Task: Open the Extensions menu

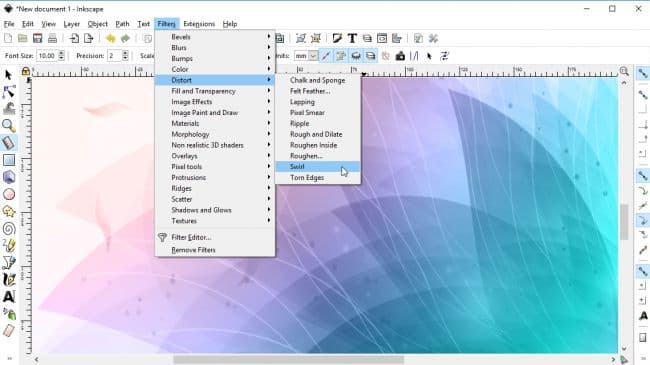Action: (x=199, y=24)
